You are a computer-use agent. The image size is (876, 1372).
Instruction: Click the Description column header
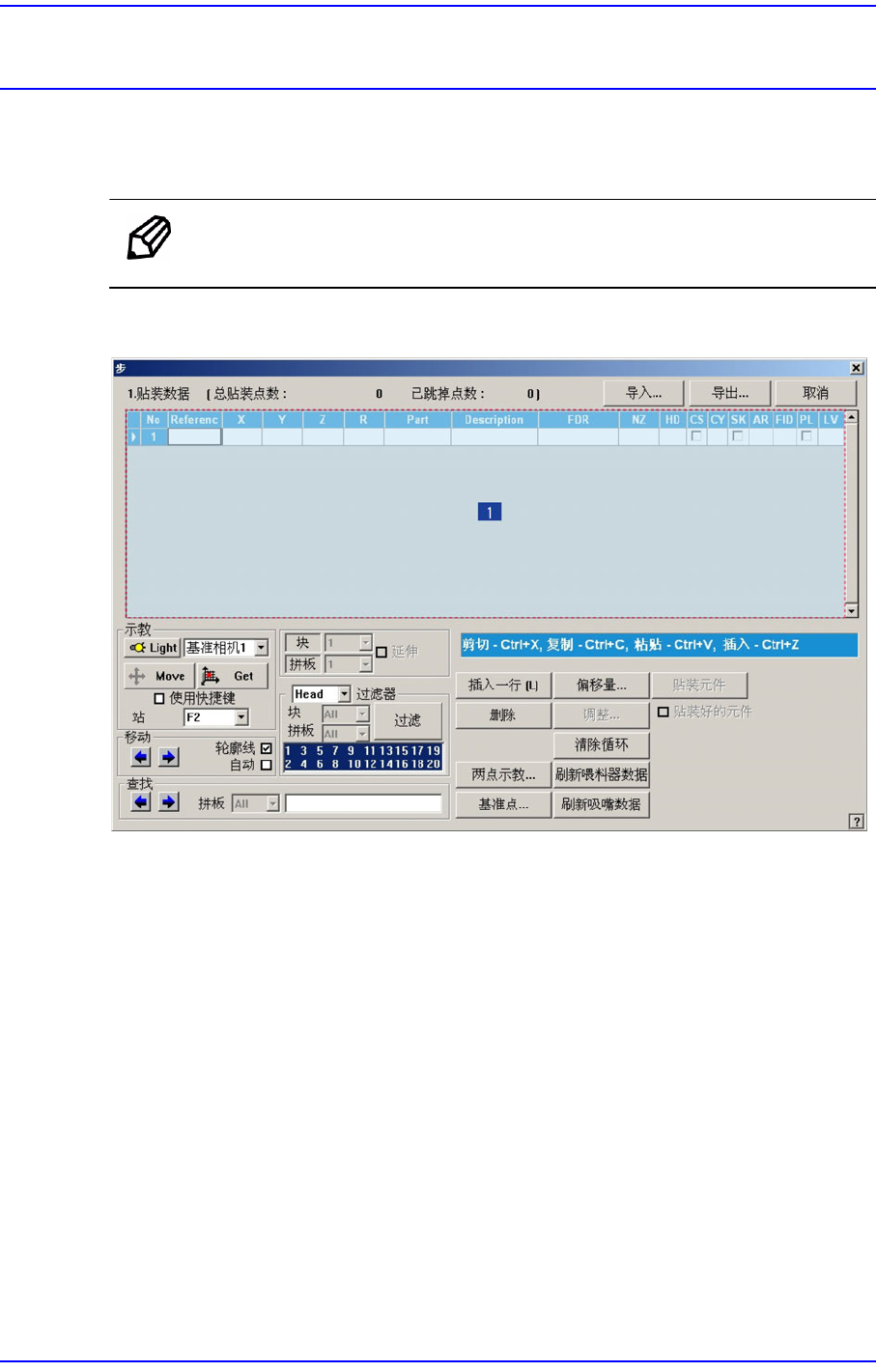494,420
